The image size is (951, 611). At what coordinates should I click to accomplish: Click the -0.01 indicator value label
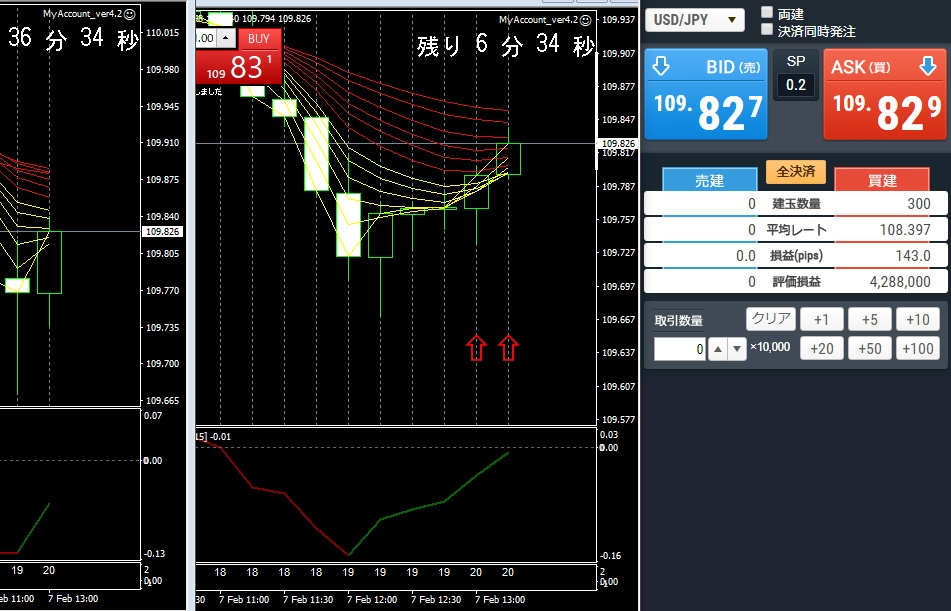(220, 437)
